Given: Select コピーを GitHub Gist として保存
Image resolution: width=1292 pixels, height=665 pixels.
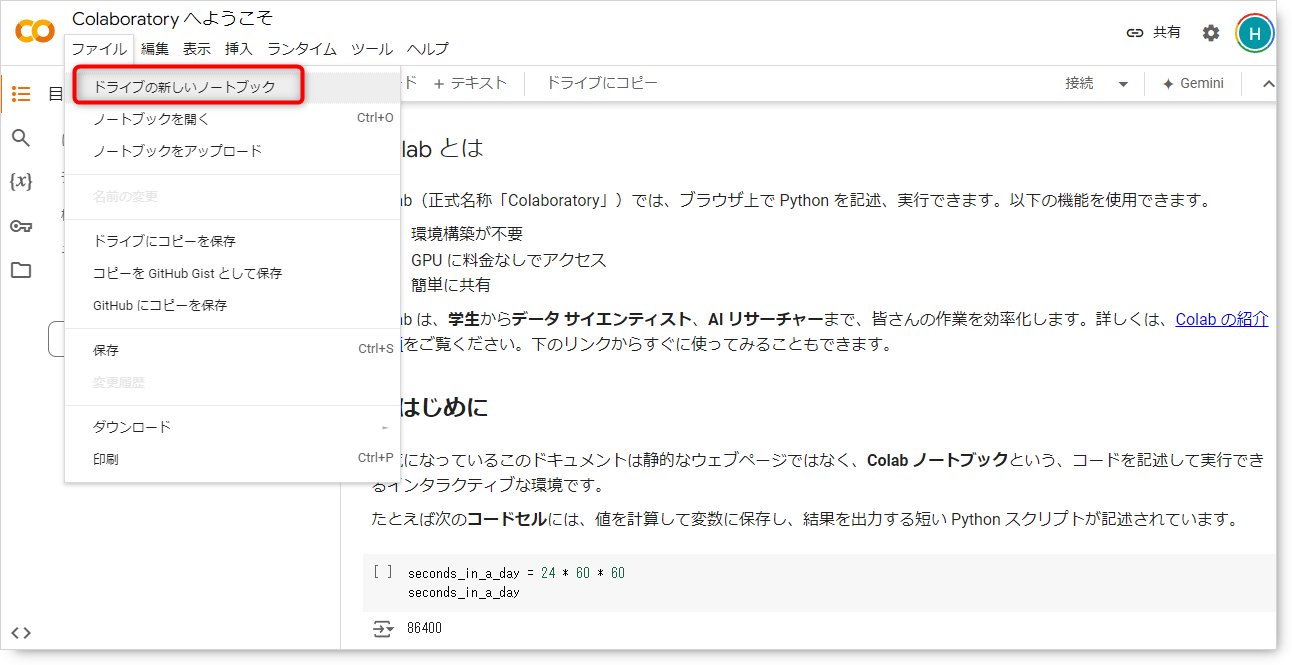Looking at the screenshot, I should [x=232, y=273].
